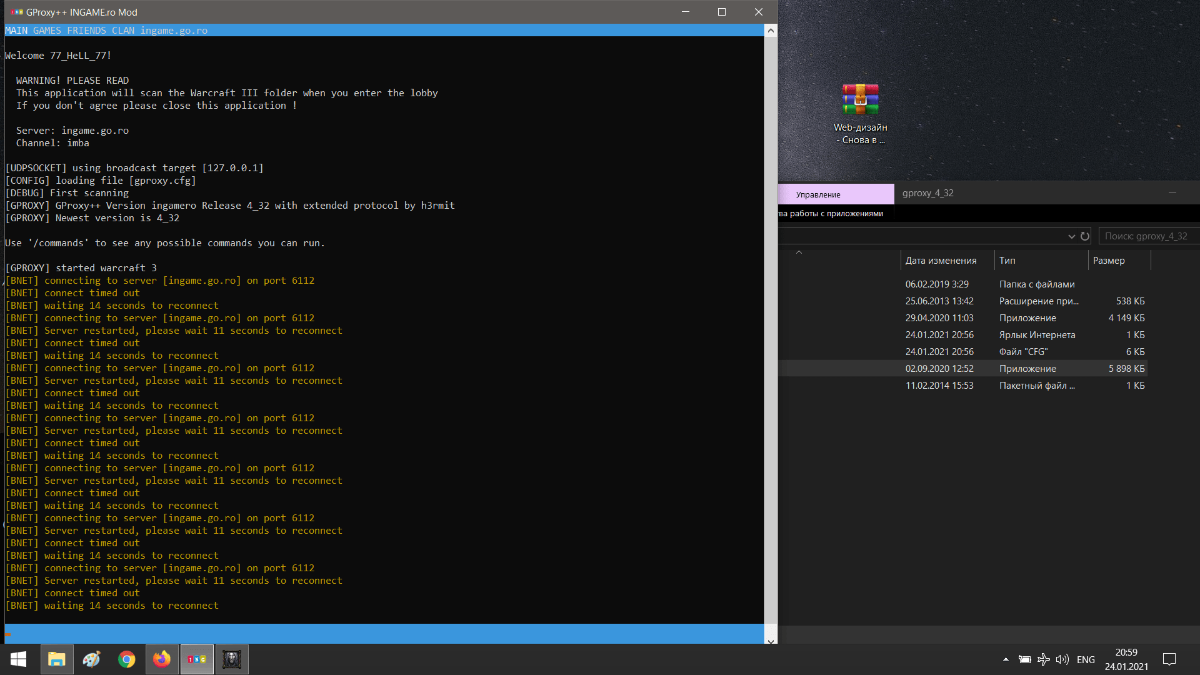1200x675 pixels.
Task: Sort files by Дата изменения column
Action: pos(942,261)
